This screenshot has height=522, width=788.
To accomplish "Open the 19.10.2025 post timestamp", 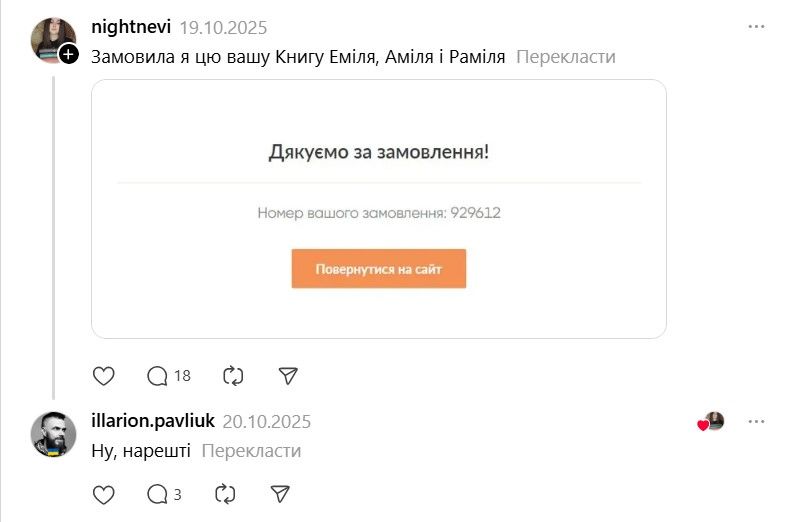I will (x=223, y=28).
